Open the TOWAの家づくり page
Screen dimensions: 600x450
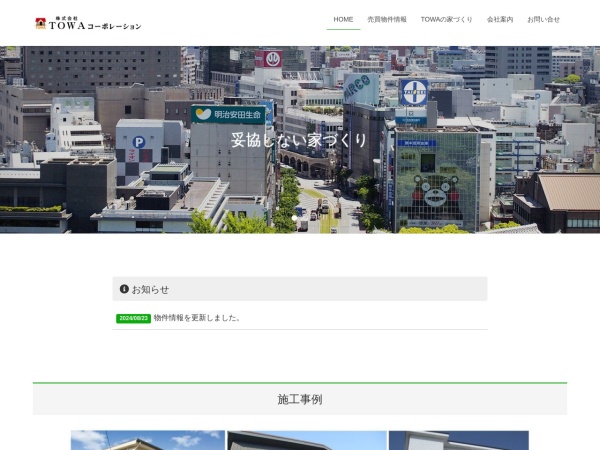(446, 20)
